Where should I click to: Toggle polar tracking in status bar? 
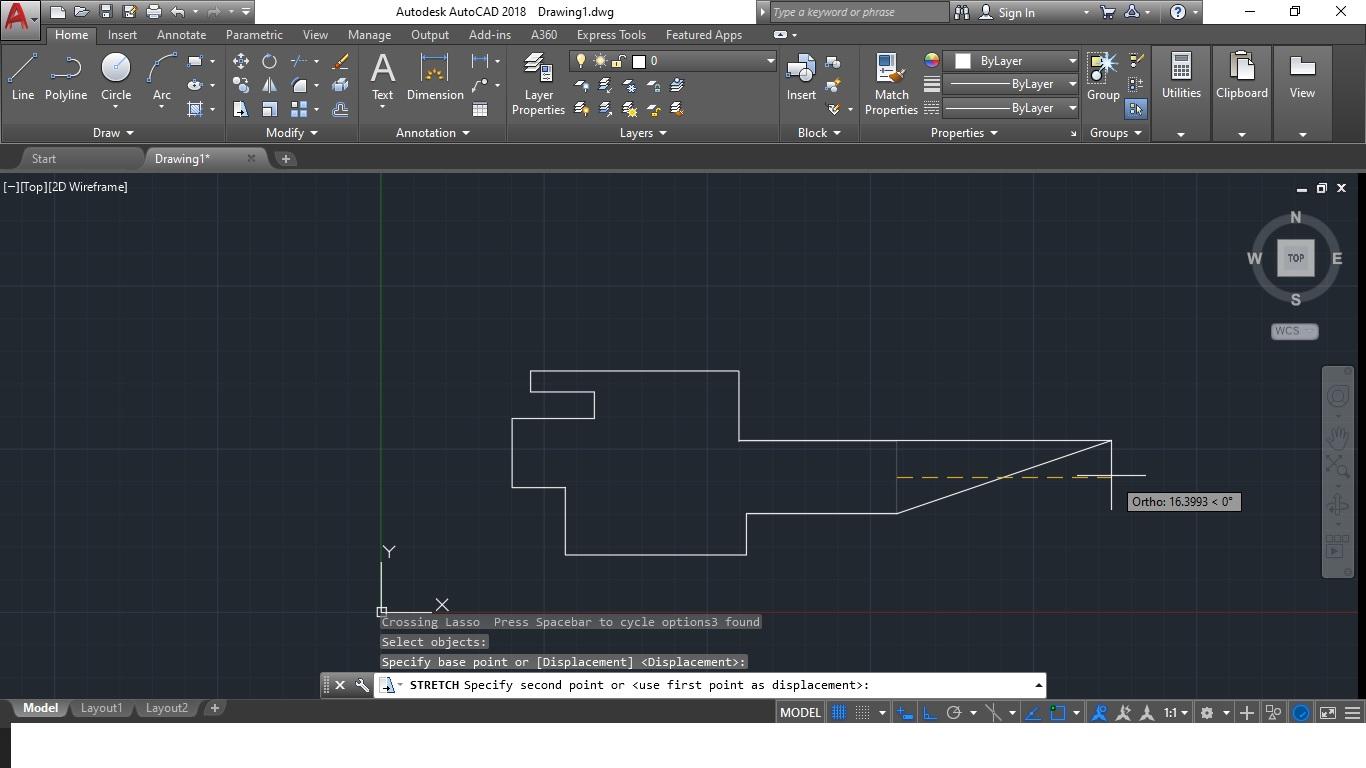[954, 713]
